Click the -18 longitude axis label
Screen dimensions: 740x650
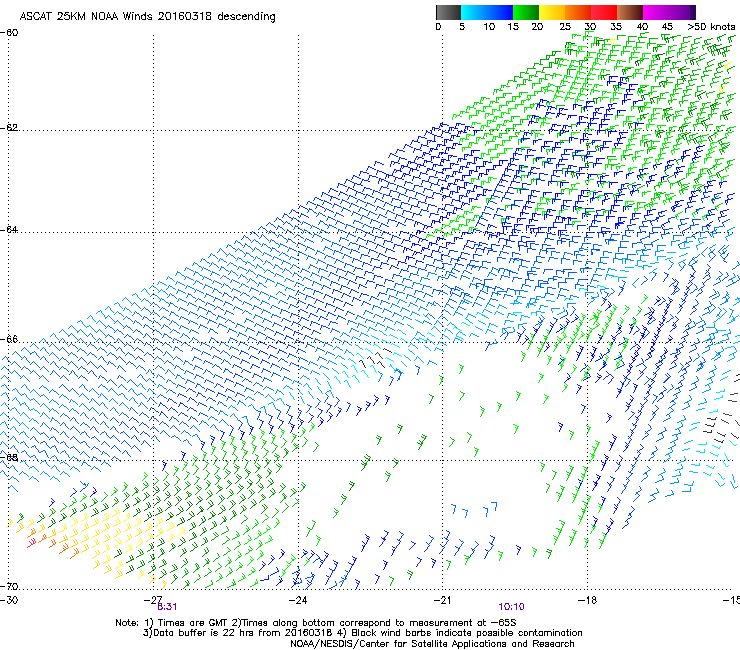point(587,600)
